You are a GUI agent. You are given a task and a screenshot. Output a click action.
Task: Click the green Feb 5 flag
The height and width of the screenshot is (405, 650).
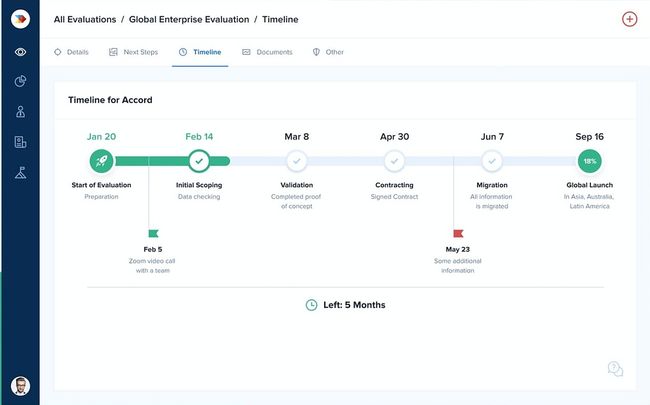pos(153,233)
